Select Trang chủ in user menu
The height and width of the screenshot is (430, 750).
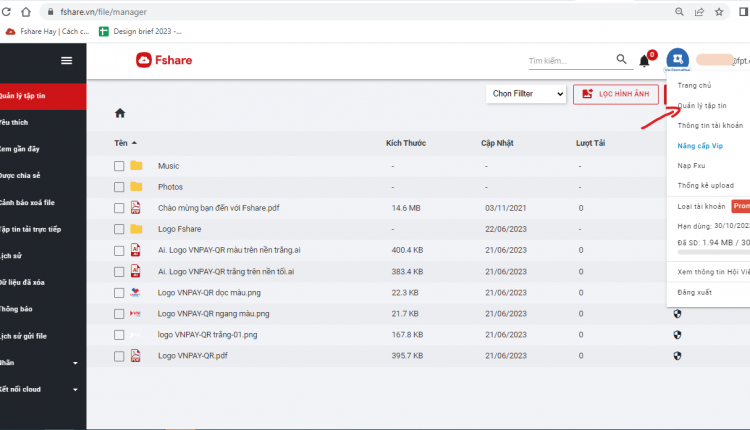[694, 85]
